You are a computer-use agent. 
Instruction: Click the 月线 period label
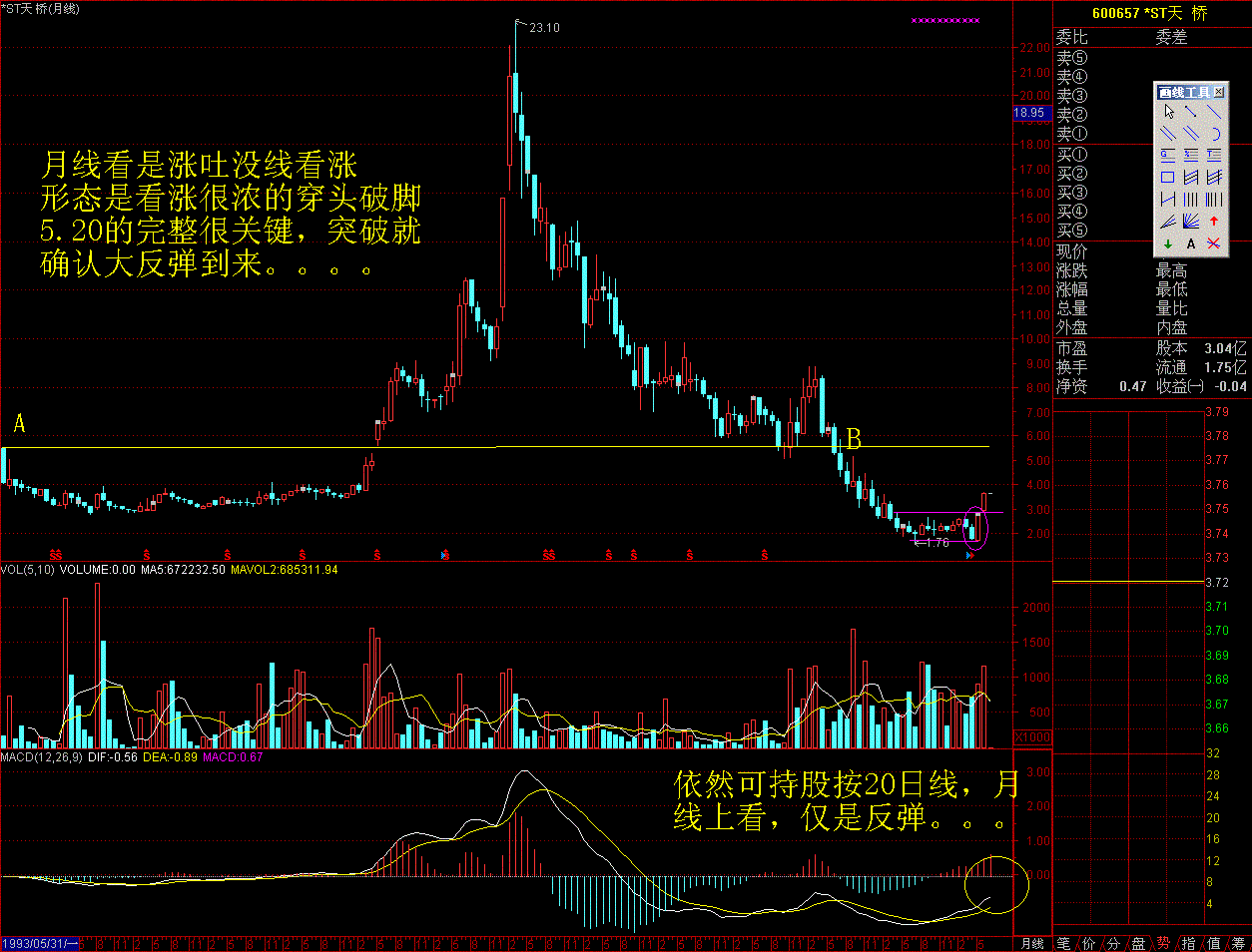point(1031,943)
